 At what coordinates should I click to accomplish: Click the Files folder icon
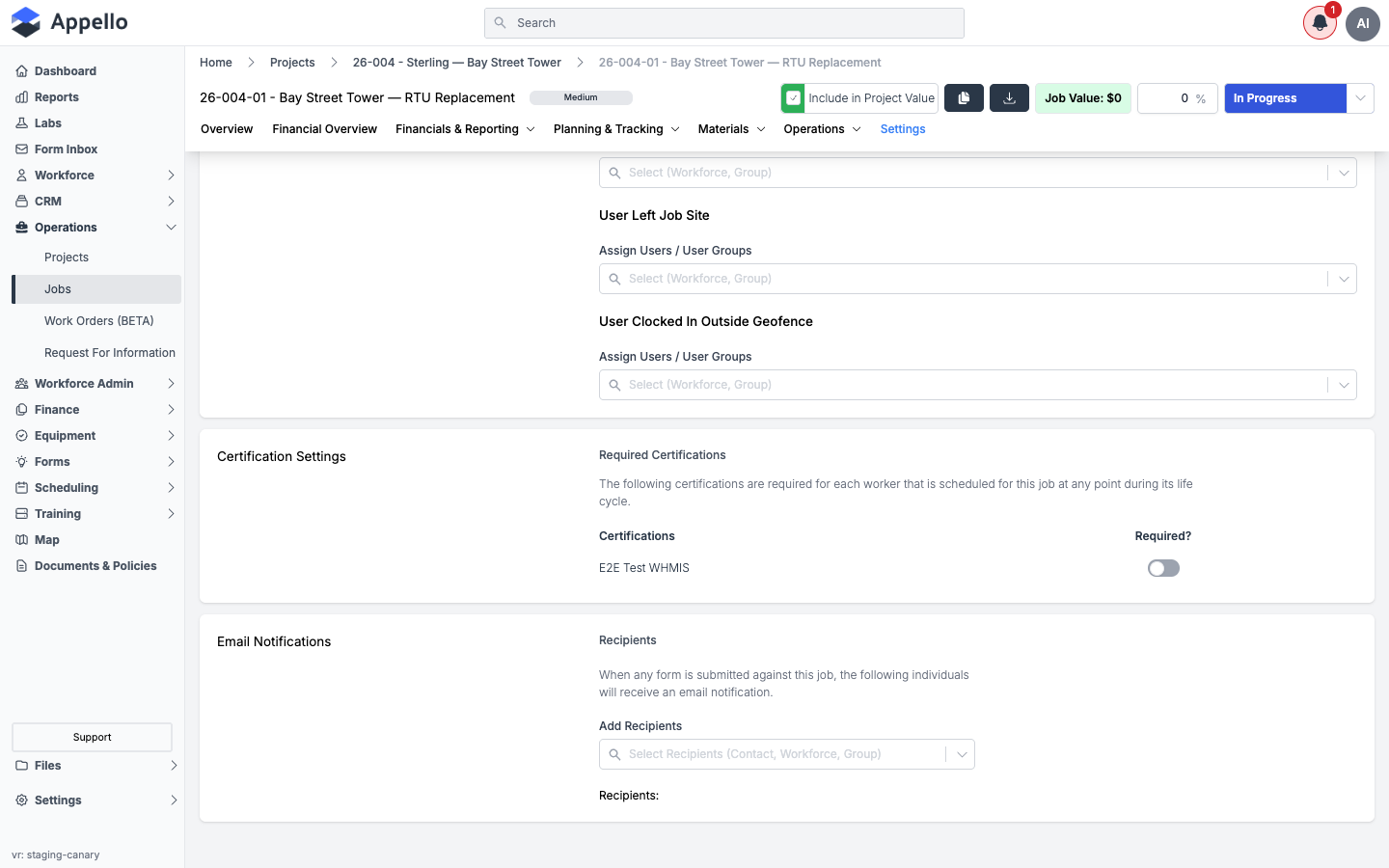[x=21, y=766]
